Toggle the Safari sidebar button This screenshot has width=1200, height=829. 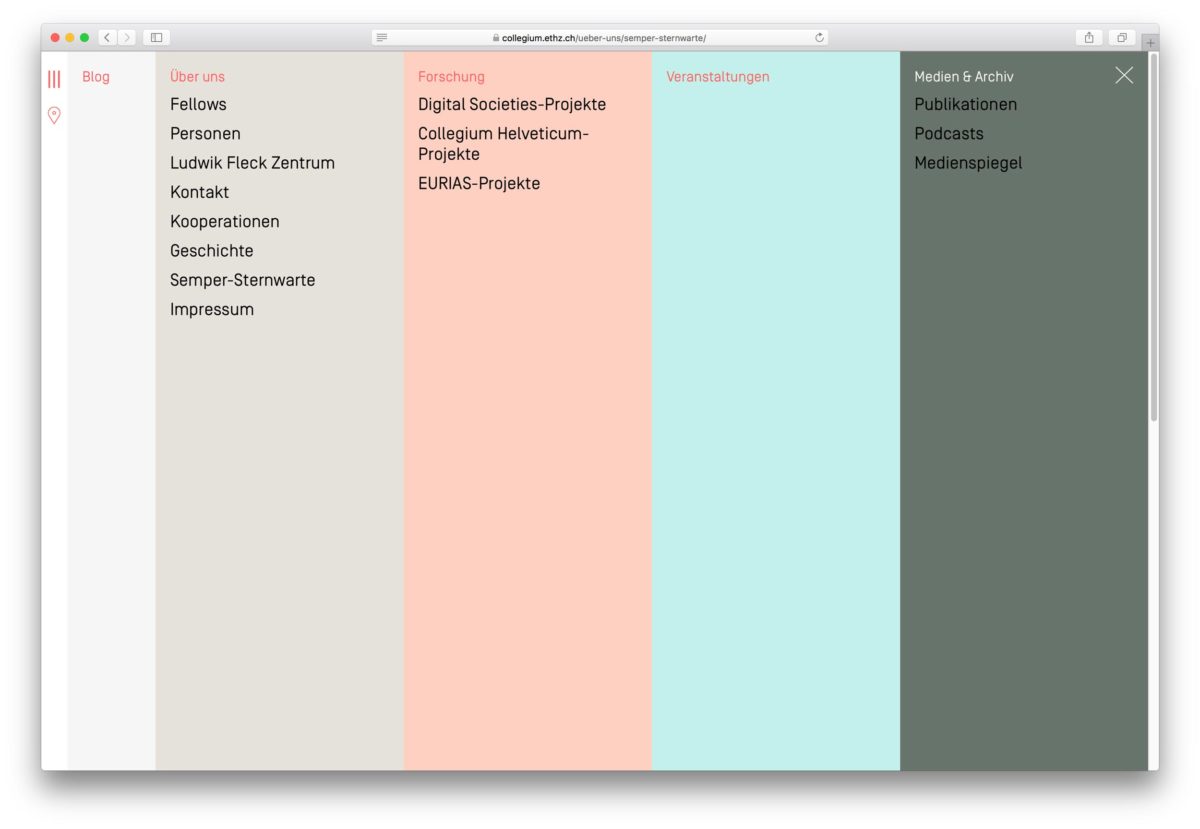click(x=157, y=38)
